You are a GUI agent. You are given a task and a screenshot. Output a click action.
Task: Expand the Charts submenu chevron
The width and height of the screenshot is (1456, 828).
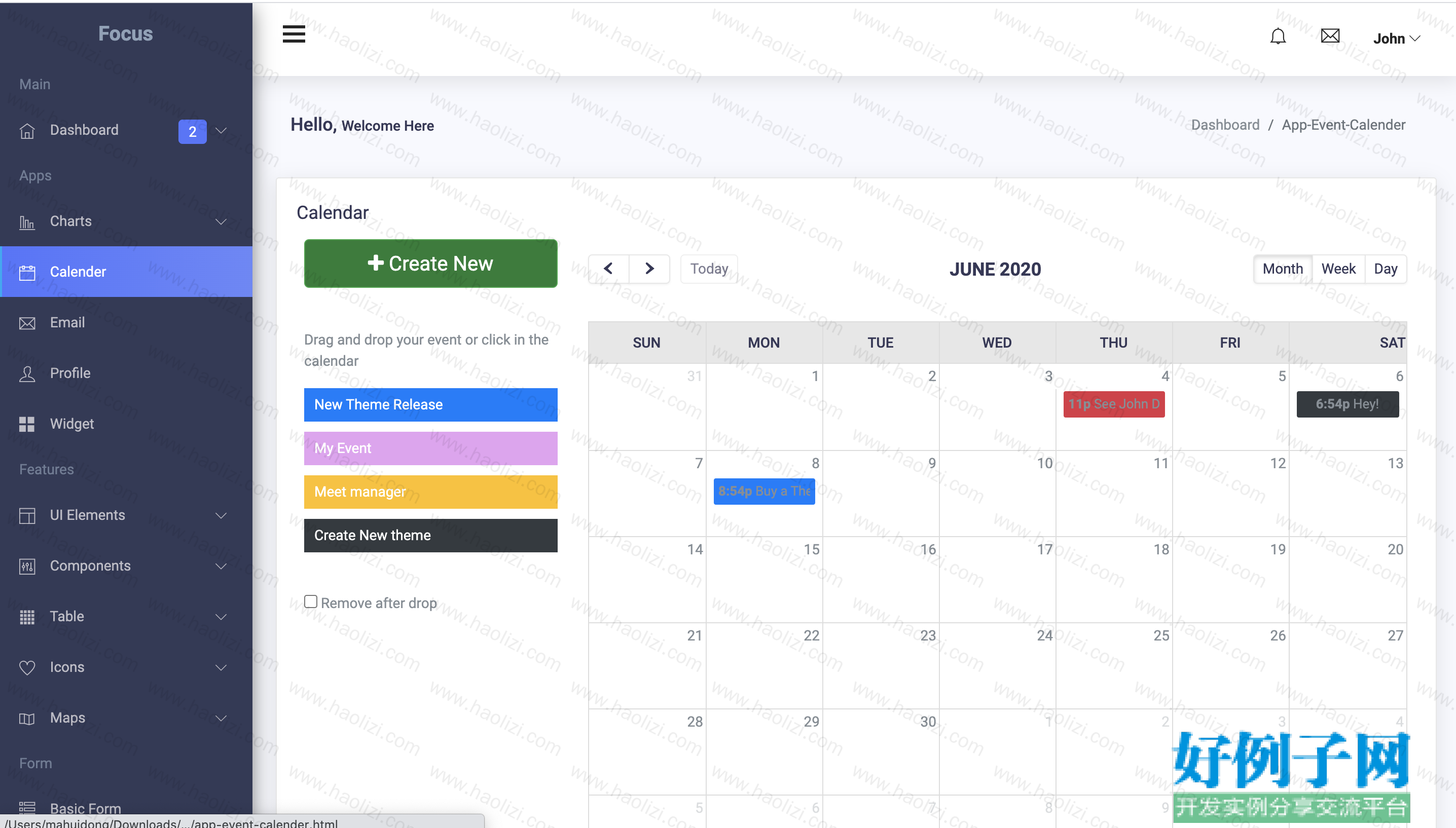click(x=221, y=222)
